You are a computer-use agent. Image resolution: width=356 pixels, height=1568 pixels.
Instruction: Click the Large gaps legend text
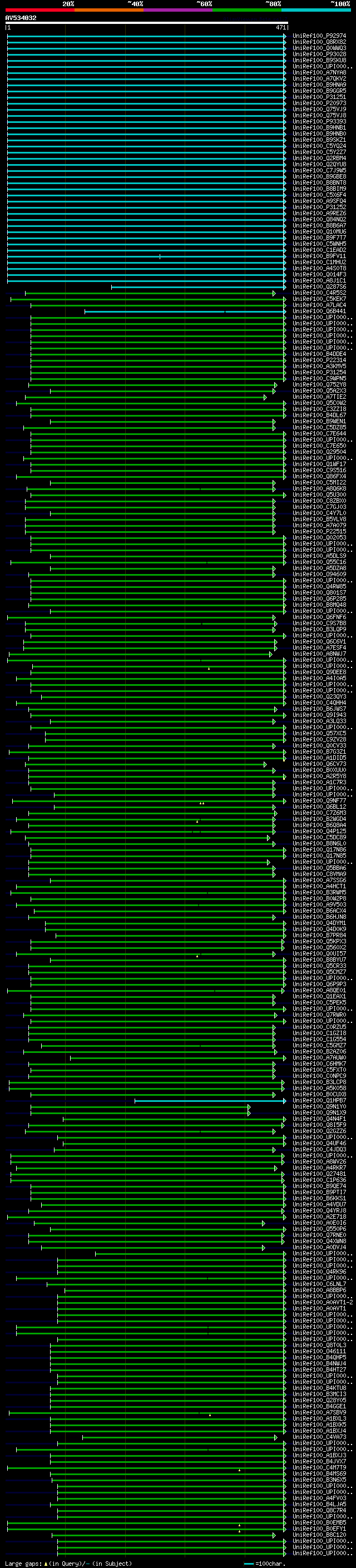(68, 1563)
